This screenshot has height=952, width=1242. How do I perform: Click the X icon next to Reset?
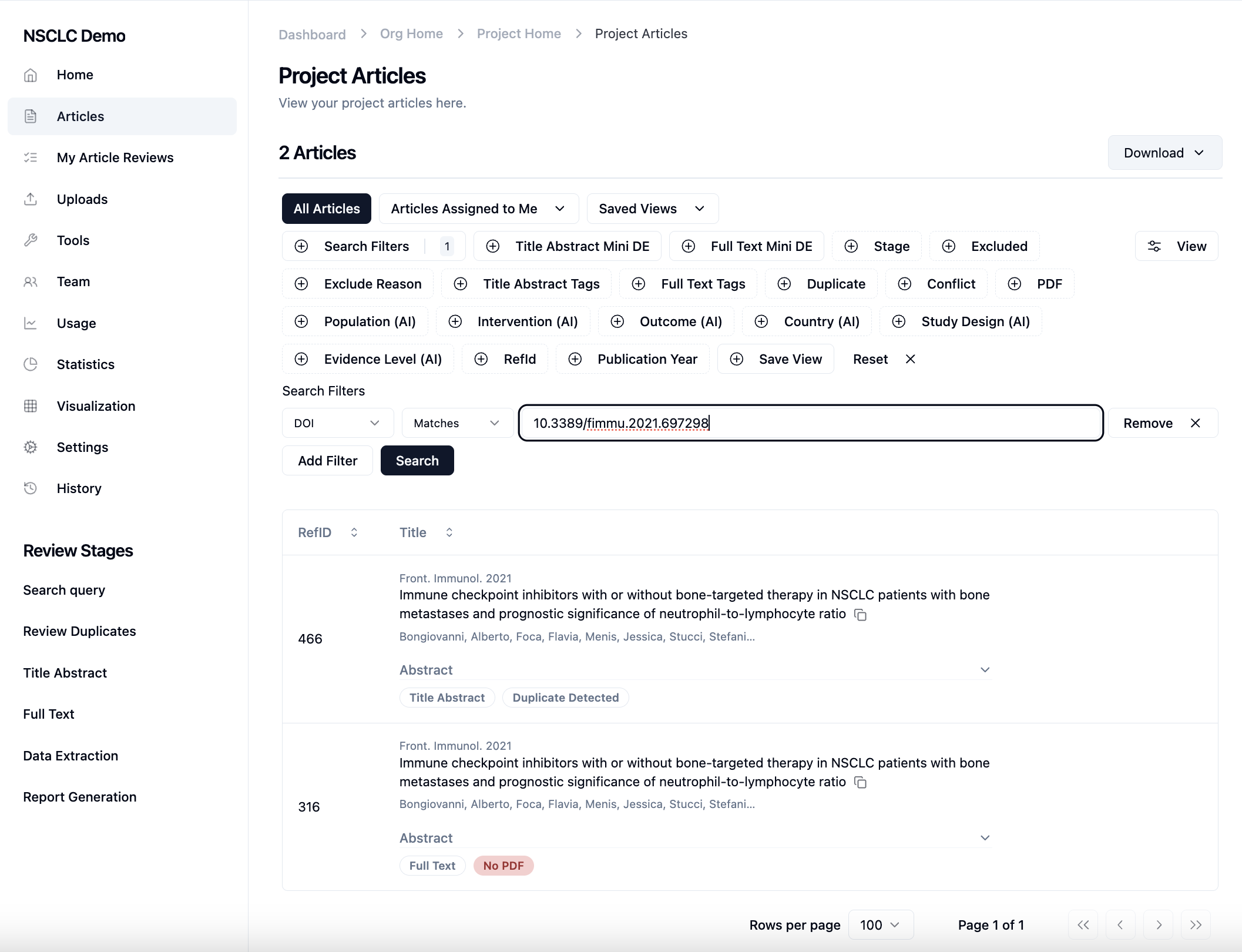(x=910, y=359)
